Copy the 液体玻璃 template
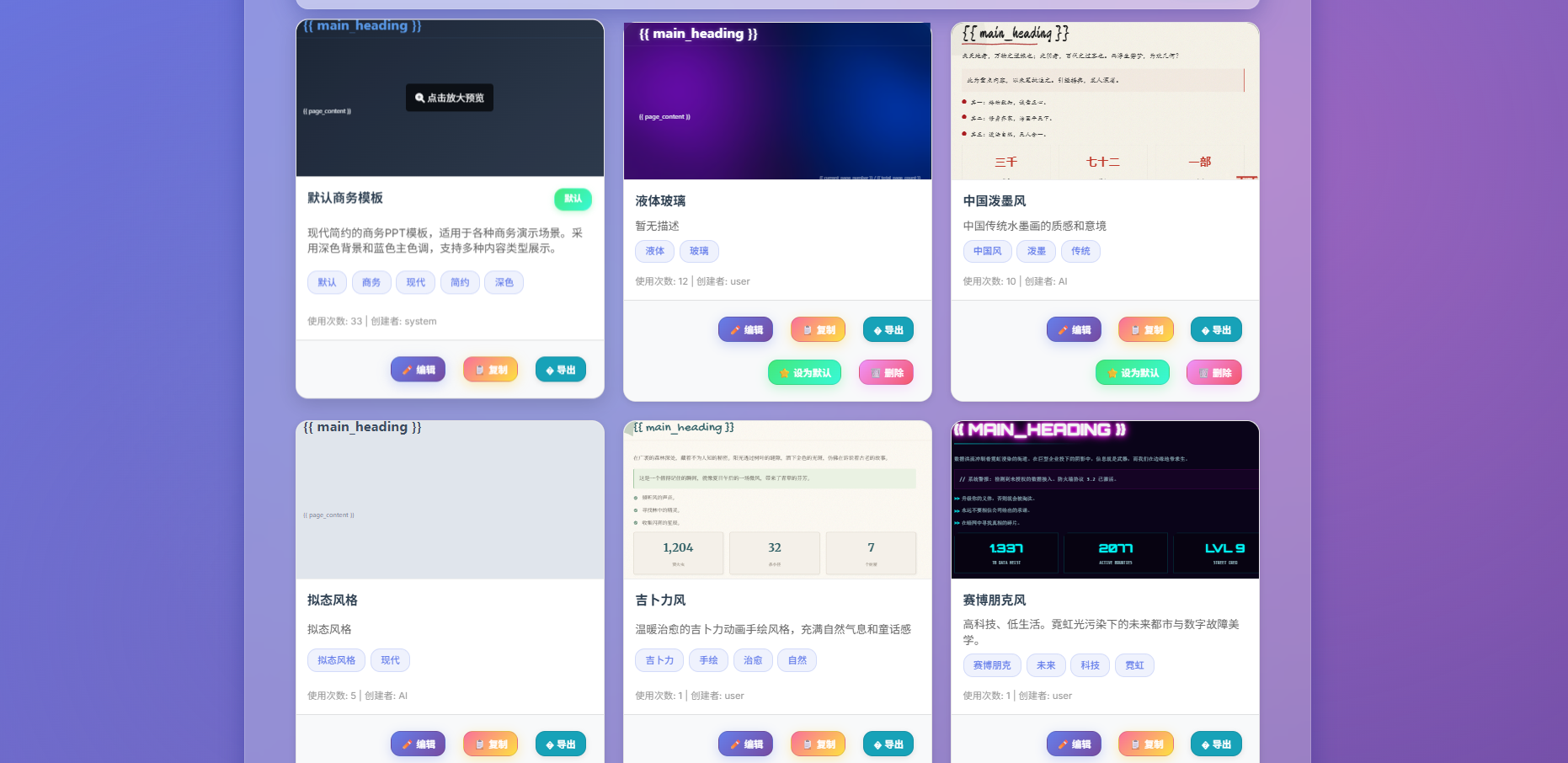 pos(817,329)
